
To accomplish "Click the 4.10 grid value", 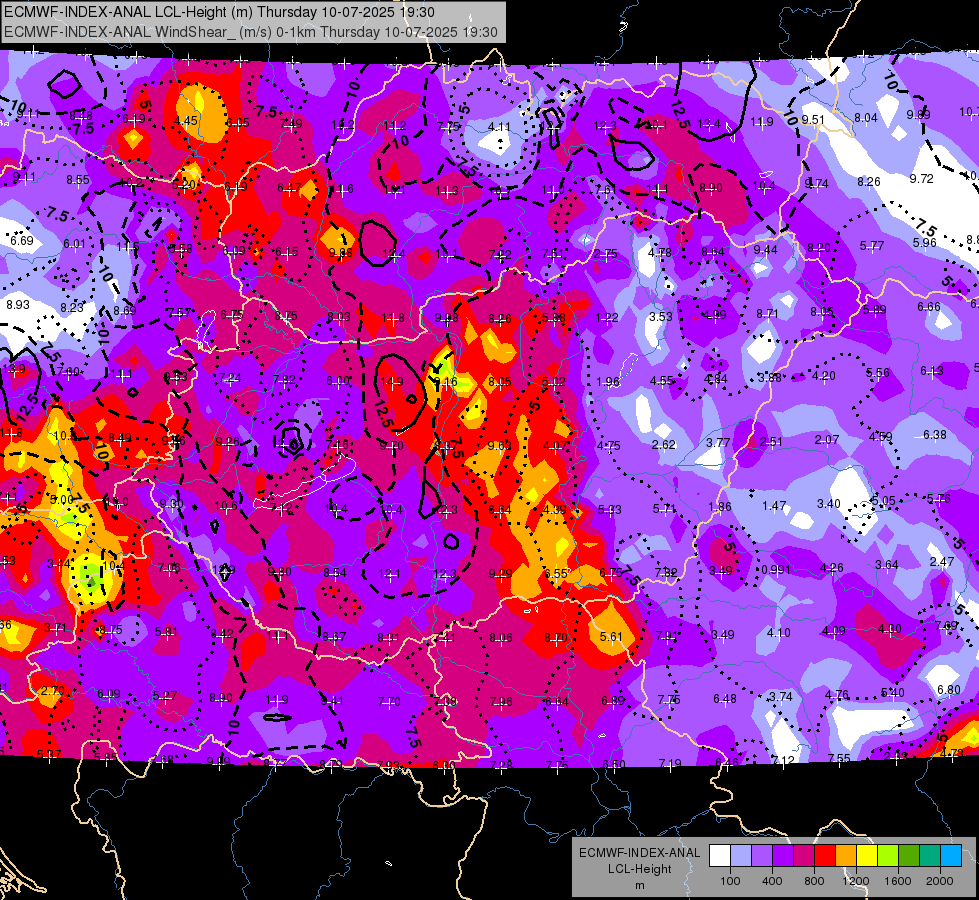I will [779, 633].
